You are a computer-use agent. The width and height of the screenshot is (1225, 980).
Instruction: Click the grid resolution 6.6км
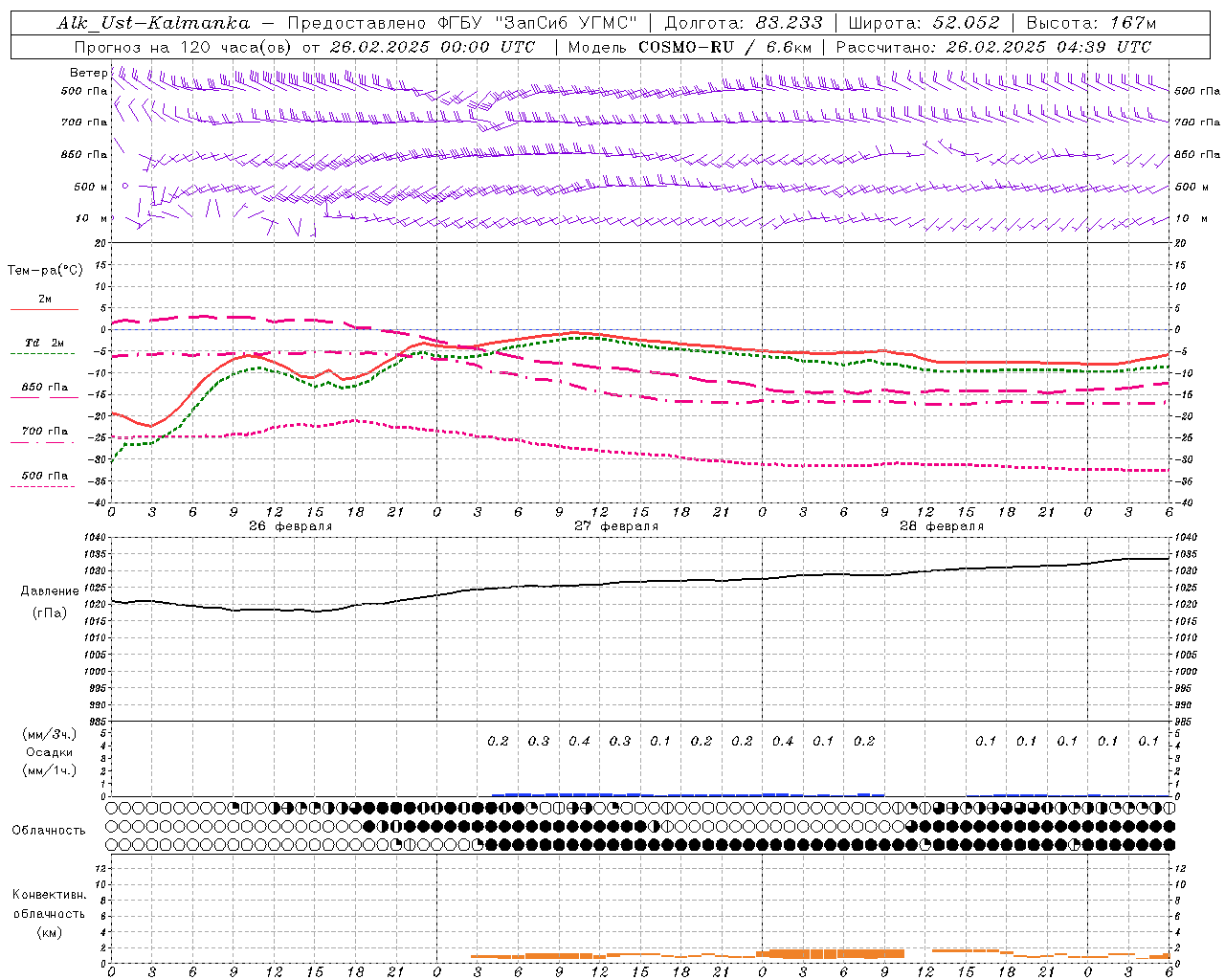point(787,47)
